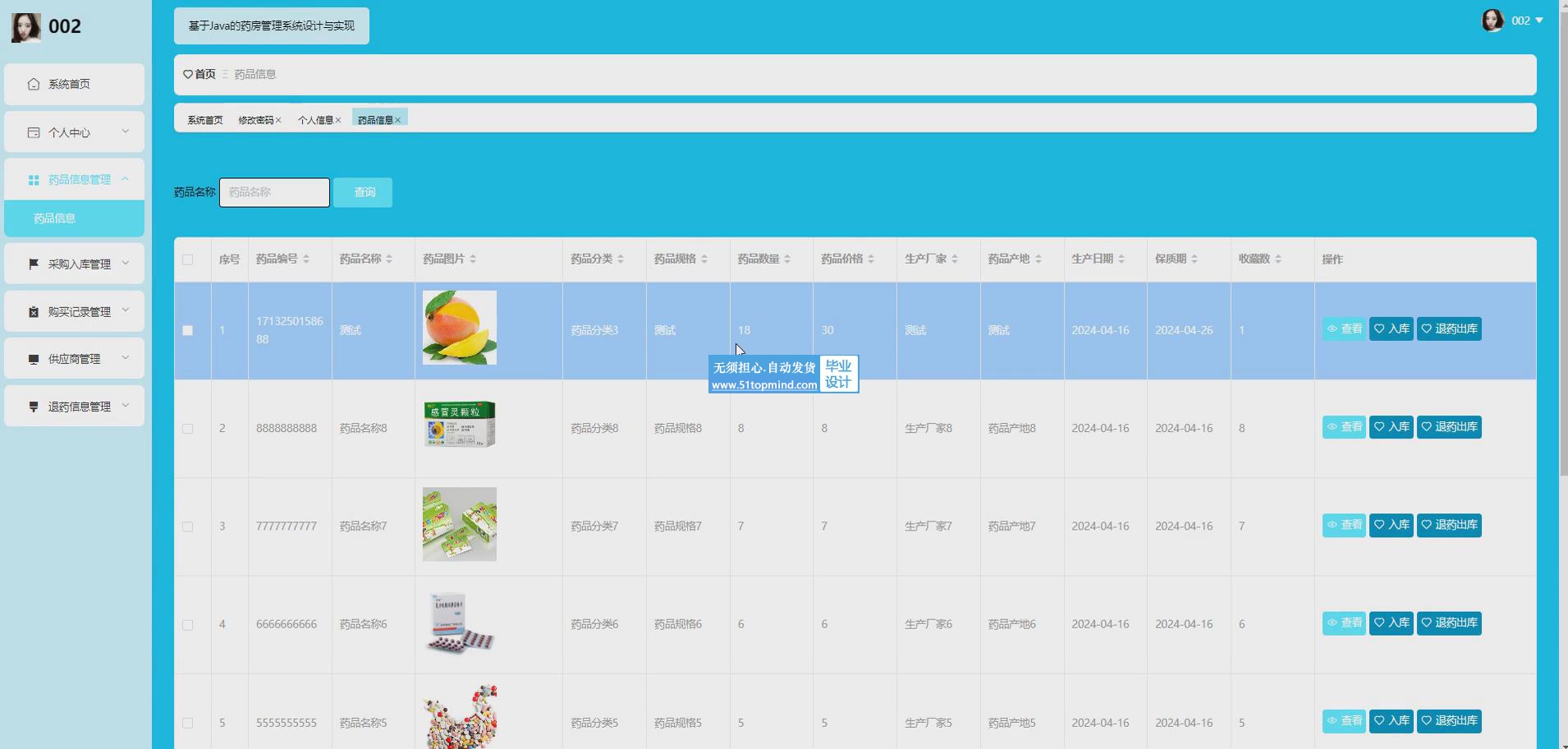
Task: Expand the 供应商管理 chevron
Action: [126, 357]
